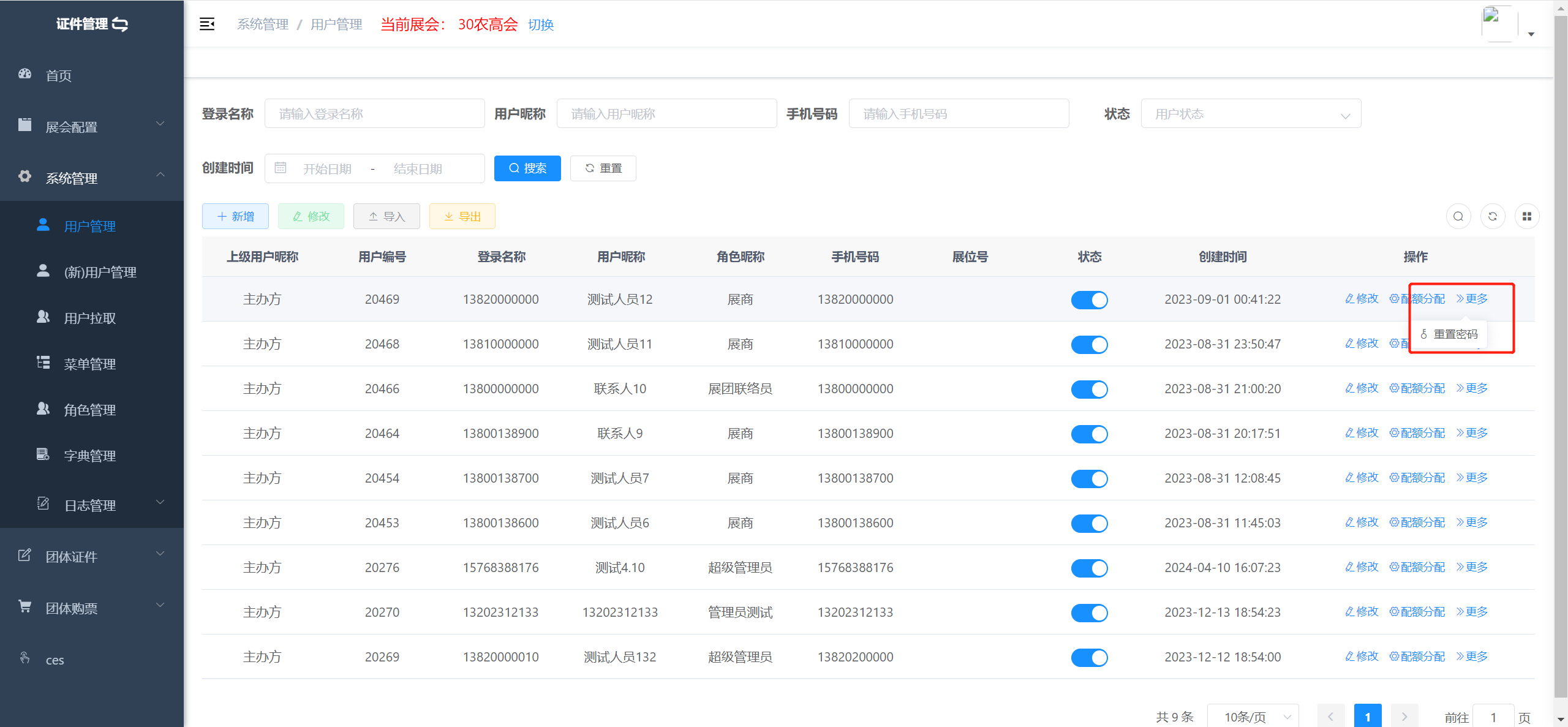The image size is (1568, 727).
Task: Open the 10条/页 page size dropdown
Action: click(1253, 716)
